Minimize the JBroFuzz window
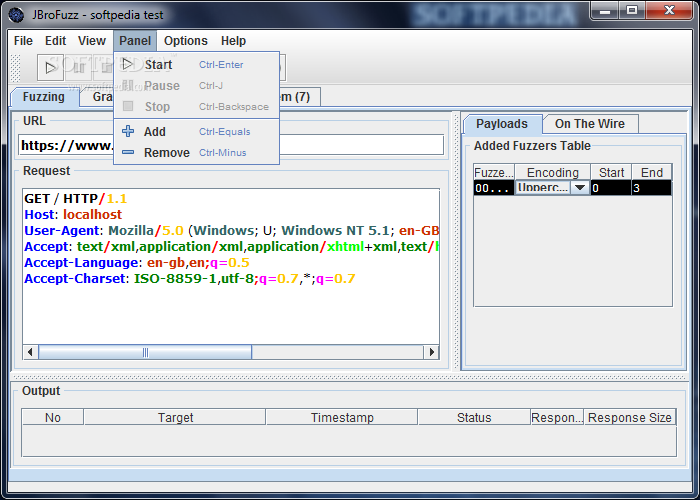The width and height of the screenshot is (700, 500). 605,11
